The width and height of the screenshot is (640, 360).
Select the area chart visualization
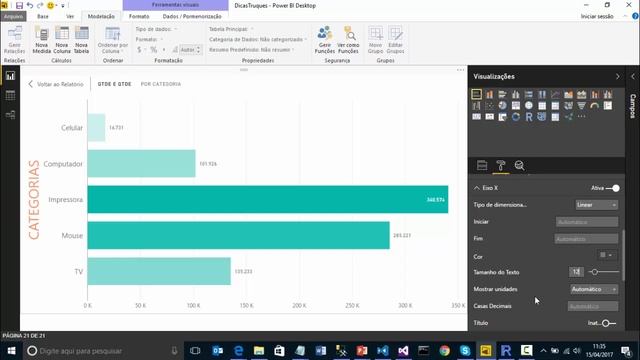[x=568, y=94]
